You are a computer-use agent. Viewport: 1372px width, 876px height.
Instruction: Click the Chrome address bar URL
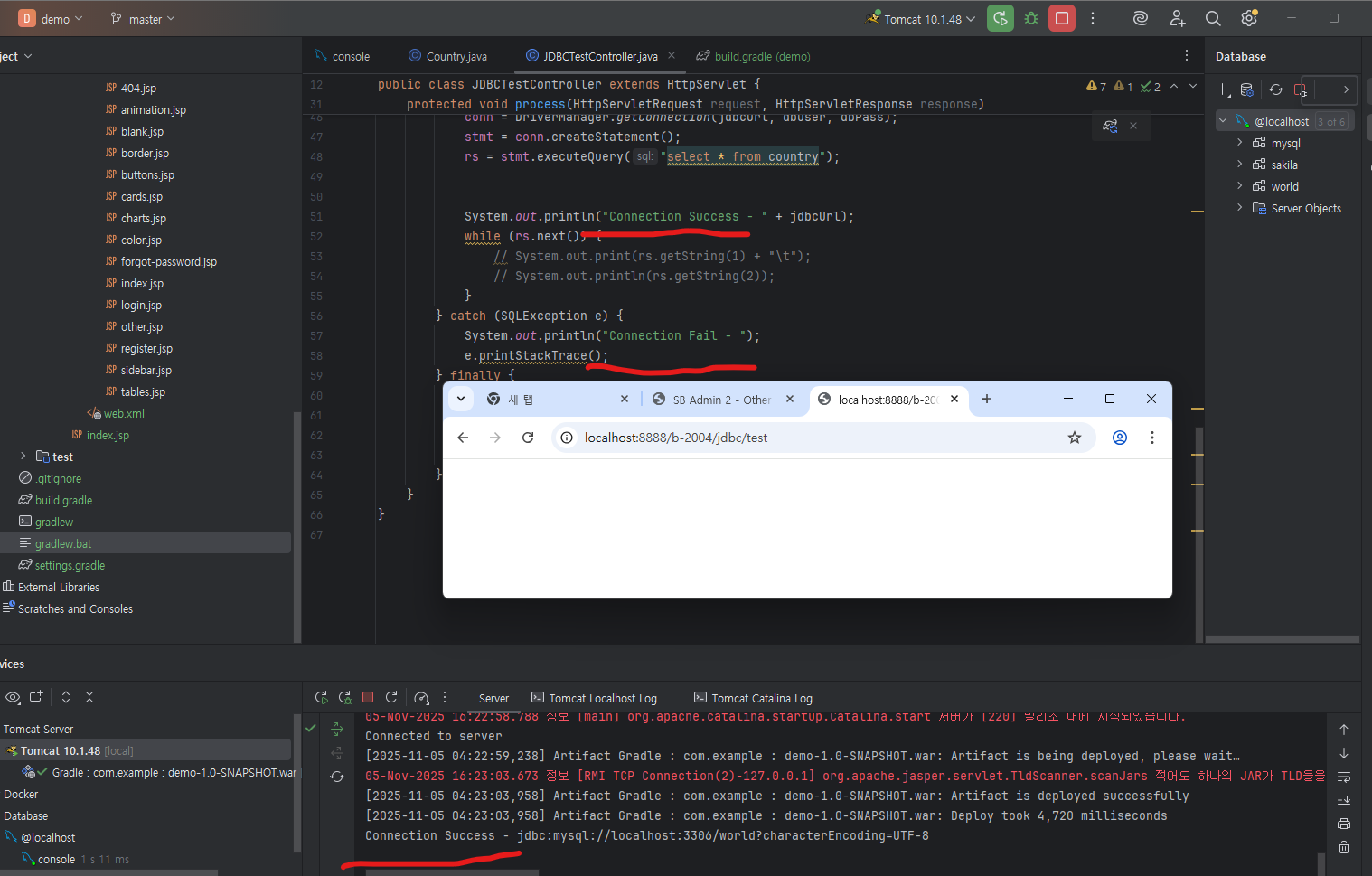[x=676, y=438]
